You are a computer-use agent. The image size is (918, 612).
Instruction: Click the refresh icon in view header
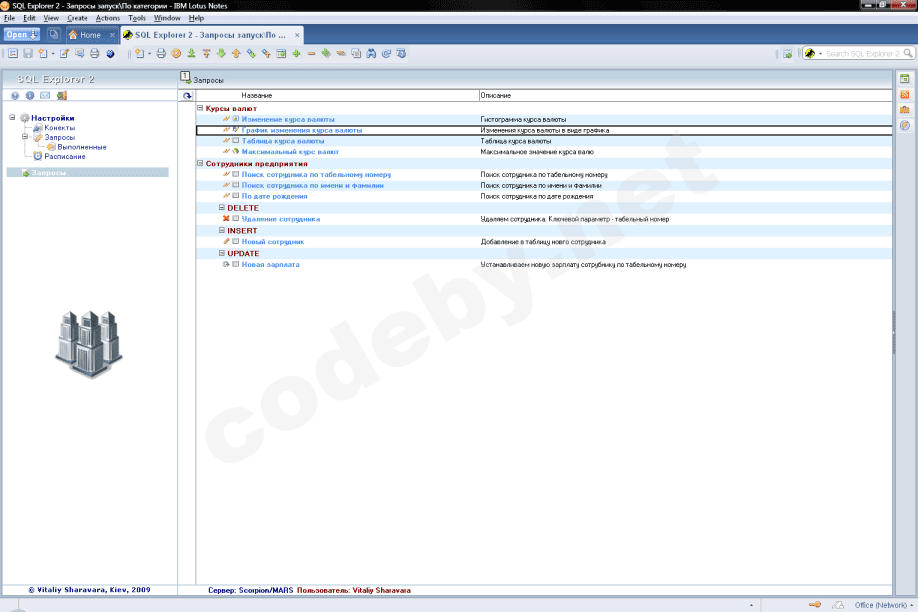click(x=187, y=96)
